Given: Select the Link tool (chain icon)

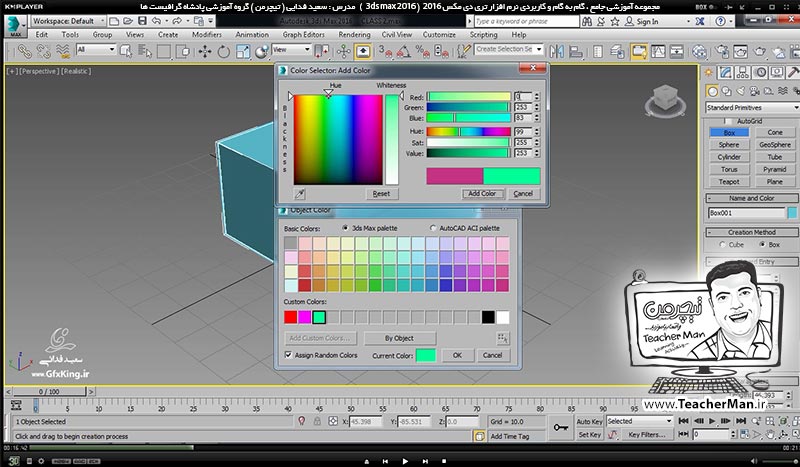Looking at the screenshot, I should (24, 51).
